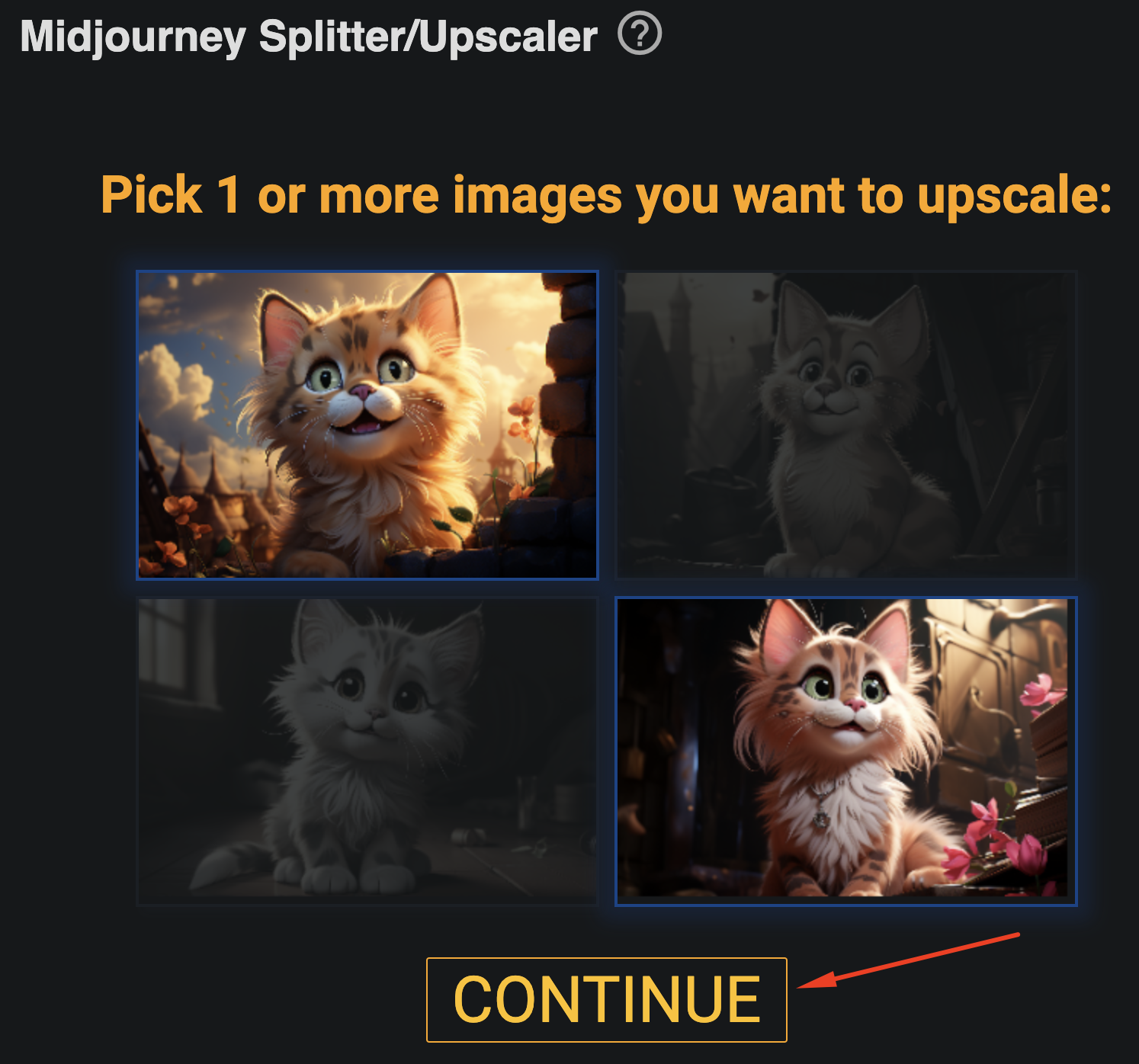Screen dimensions: 1139x1064
Task: Click the kitten image by the brick wall
Action: pos(367,425)
